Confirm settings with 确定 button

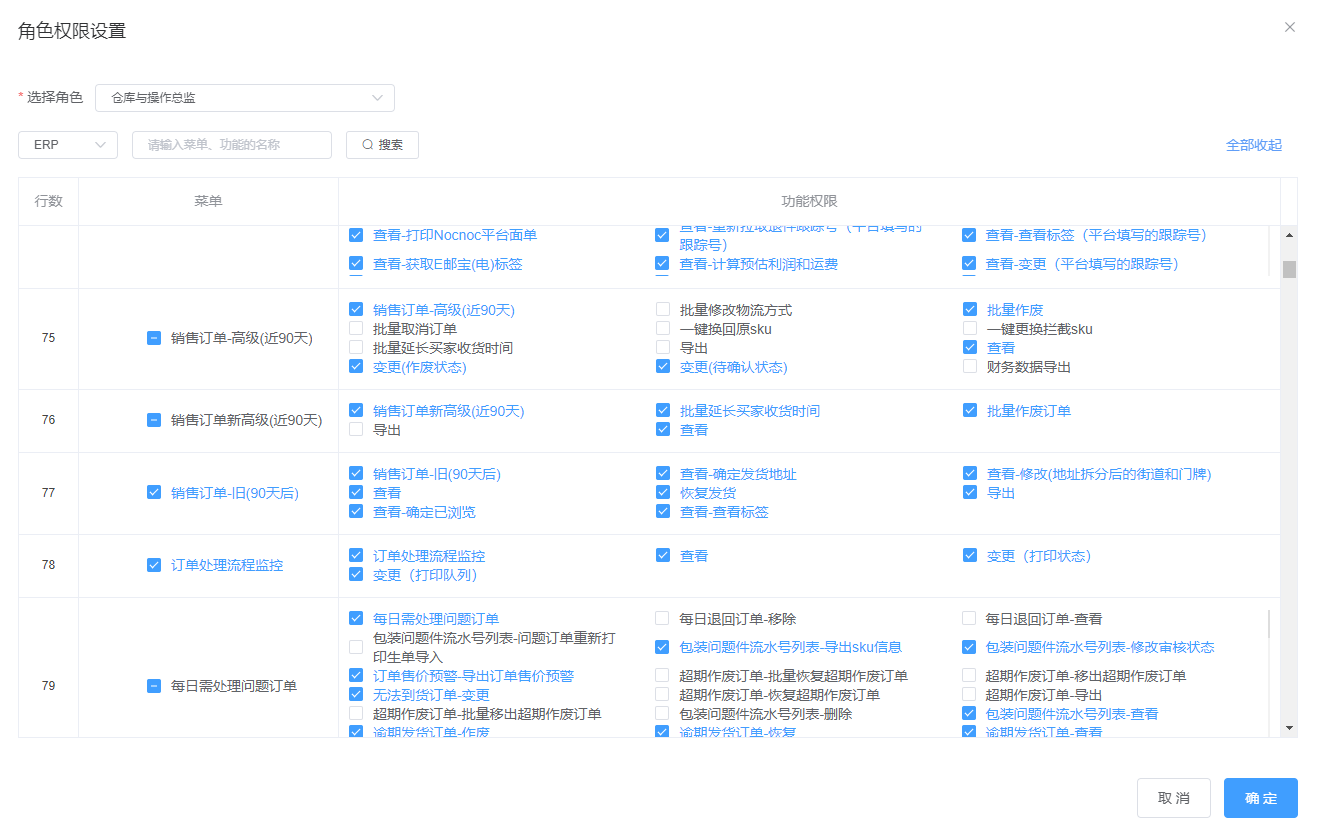[x=1260, y=798]
